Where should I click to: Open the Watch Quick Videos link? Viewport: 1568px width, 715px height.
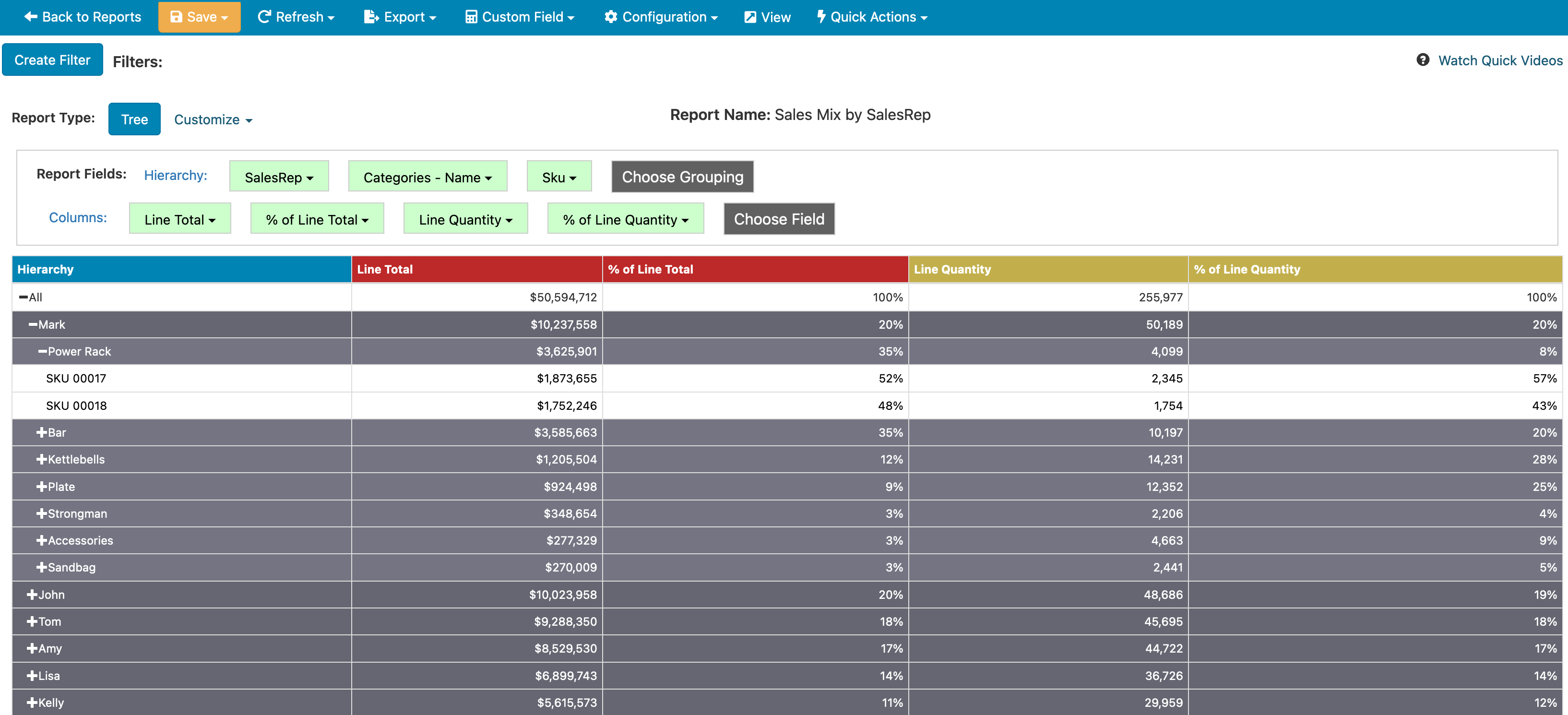coord(1500,60)
